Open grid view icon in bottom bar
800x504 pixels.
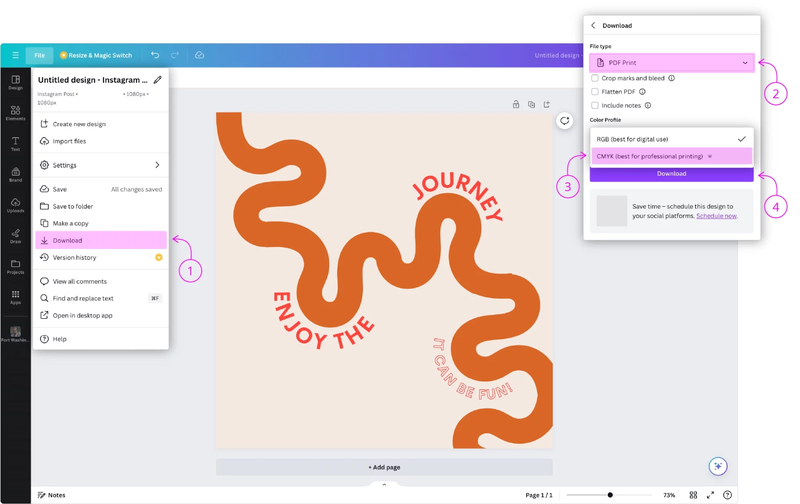(693, 495)
